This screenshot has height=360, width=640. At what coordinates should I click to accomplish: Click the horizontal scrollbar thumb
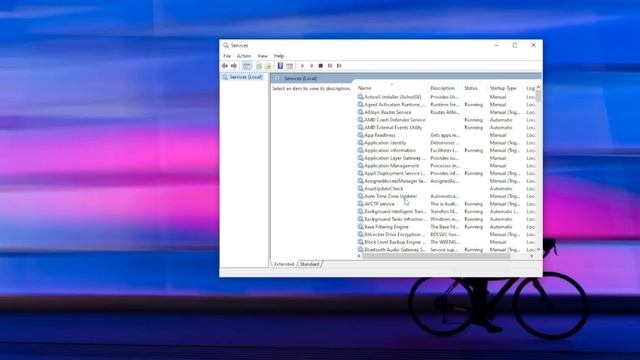click(x=436, y=256)
